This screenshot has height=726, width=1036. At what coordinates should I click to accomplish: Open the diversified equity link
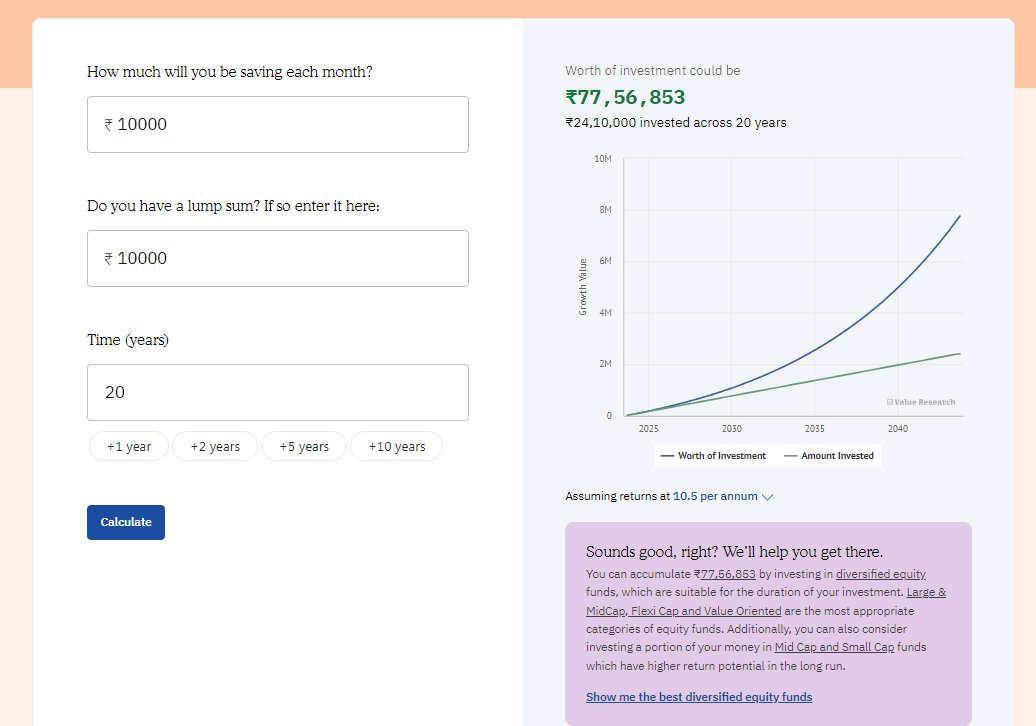point(880,574)
